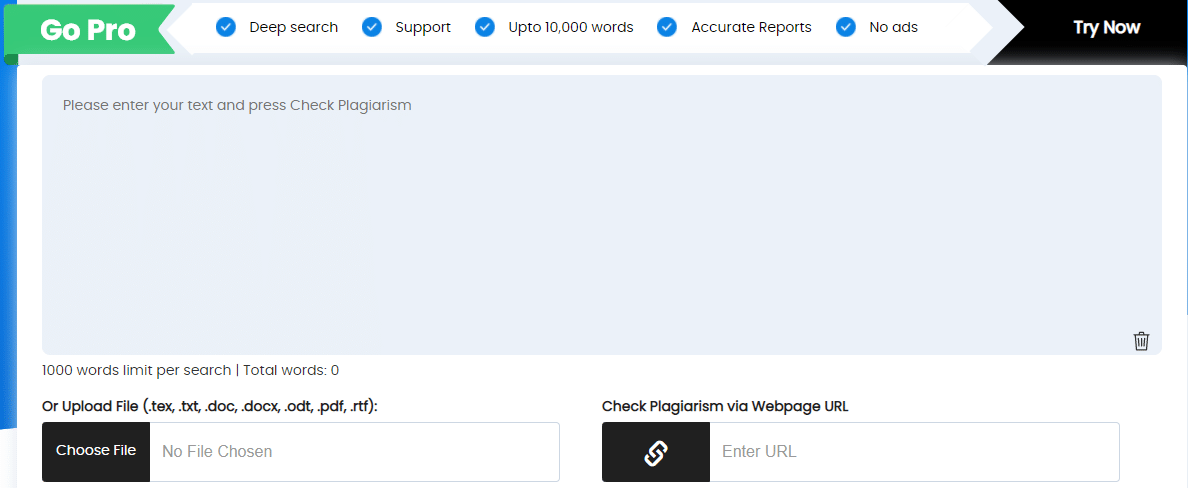Click the 1000 words limit counter text
The height and width of the screenshot is (488, 1188).
point(190,371)
